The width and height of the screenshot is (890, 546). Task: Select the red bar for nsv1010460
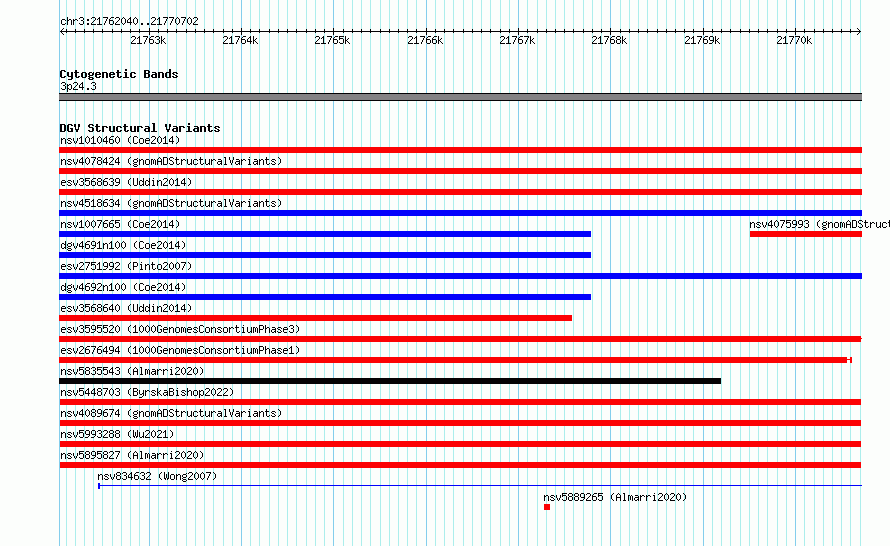(x=460, y=150)
